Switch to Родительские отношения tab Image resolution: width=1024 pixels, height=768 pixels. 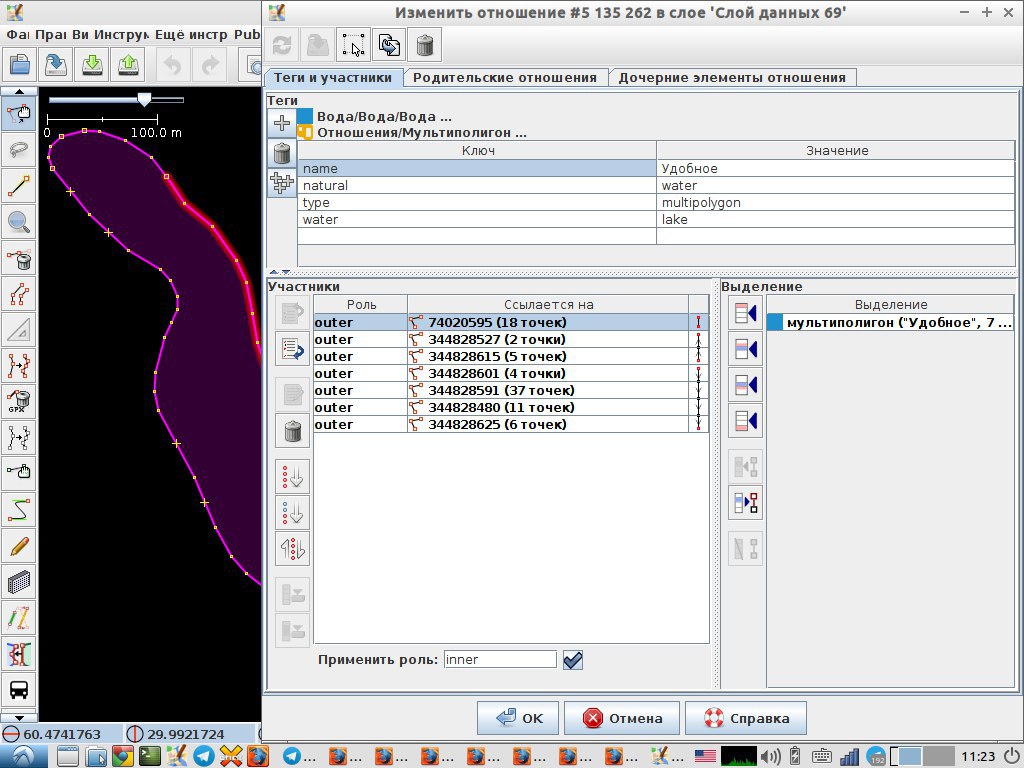click(x=505, y=78)
